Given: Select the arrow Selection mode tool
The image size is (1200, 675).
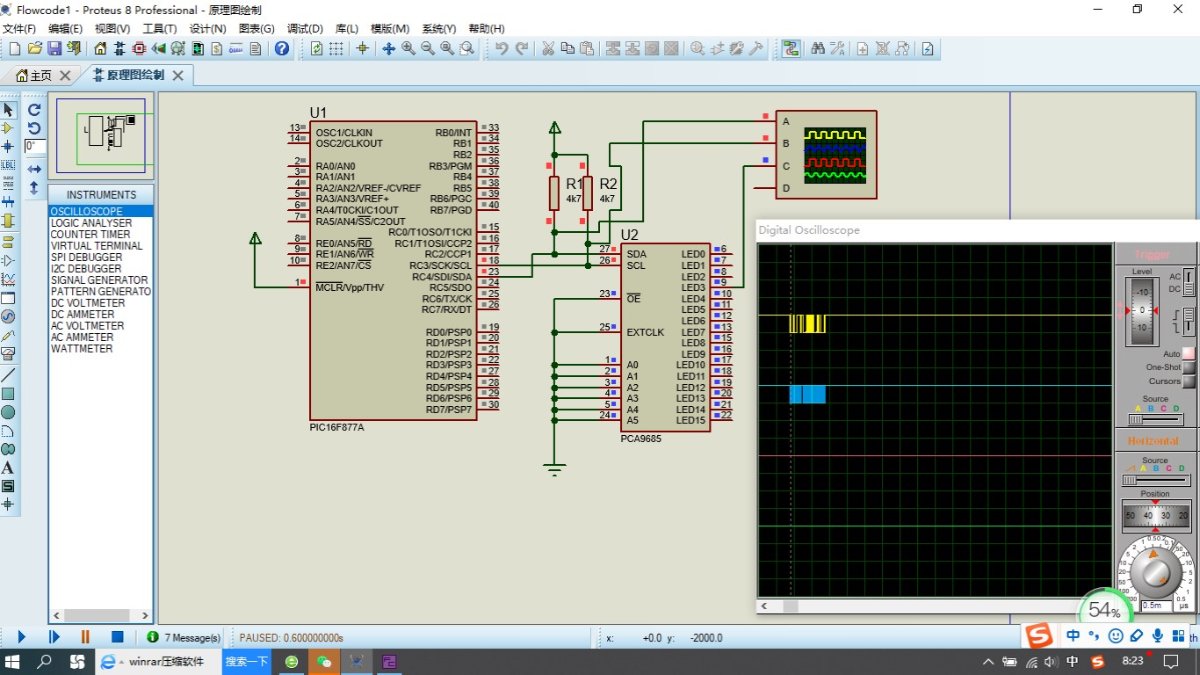Looking at the screenshot, I should (9, 110).
